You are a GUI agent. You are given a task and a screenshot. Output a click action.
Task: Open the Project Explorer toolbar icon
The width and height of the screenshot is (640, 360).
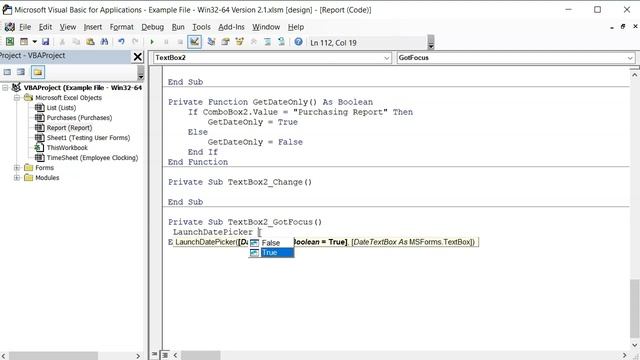[211, 42]
